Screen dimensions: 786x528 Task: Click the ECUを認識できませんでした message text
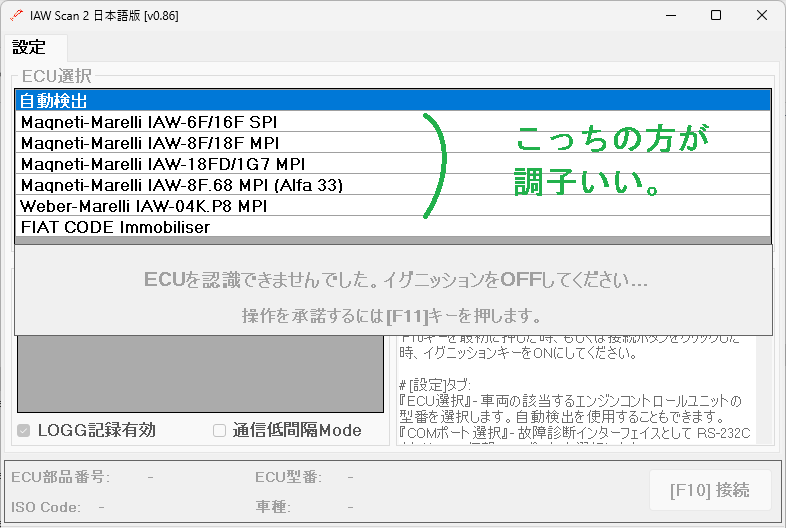point(396,280)
